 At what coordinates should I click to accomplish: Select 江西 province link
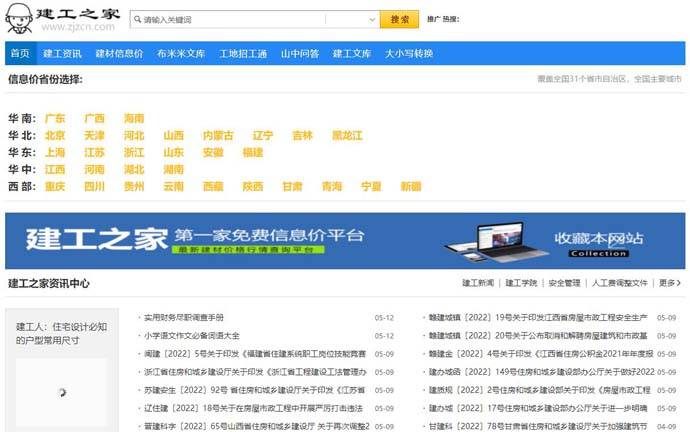coord(55,169)
